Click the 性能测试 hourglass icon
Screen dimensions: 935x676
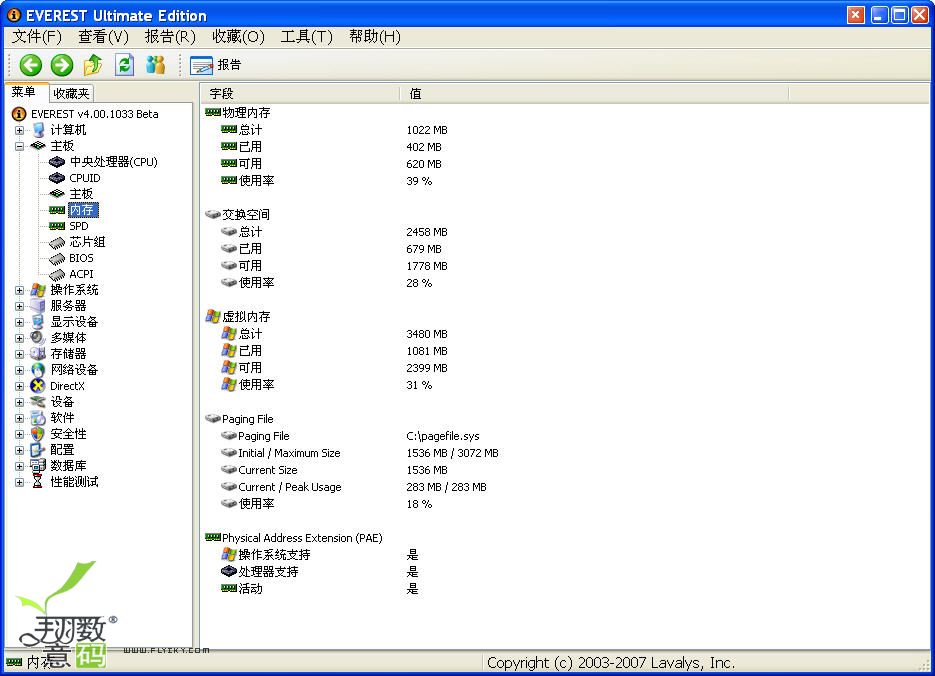38,482
